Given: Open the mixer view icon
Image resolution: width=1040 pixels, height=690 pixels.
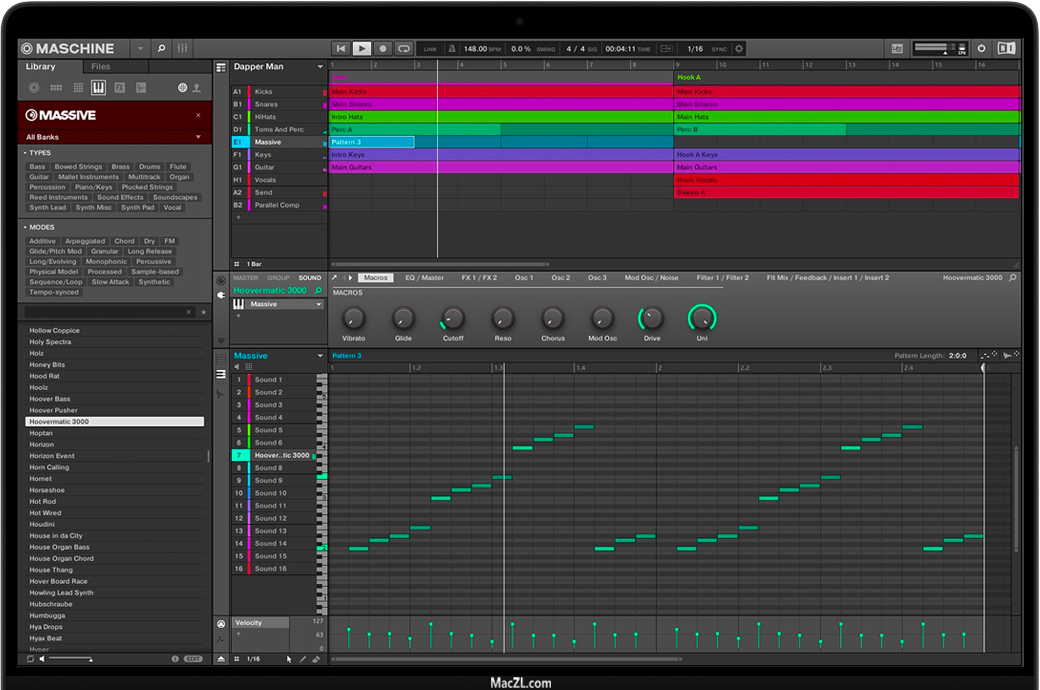Looking at the screenshot, I should [183, 48].
